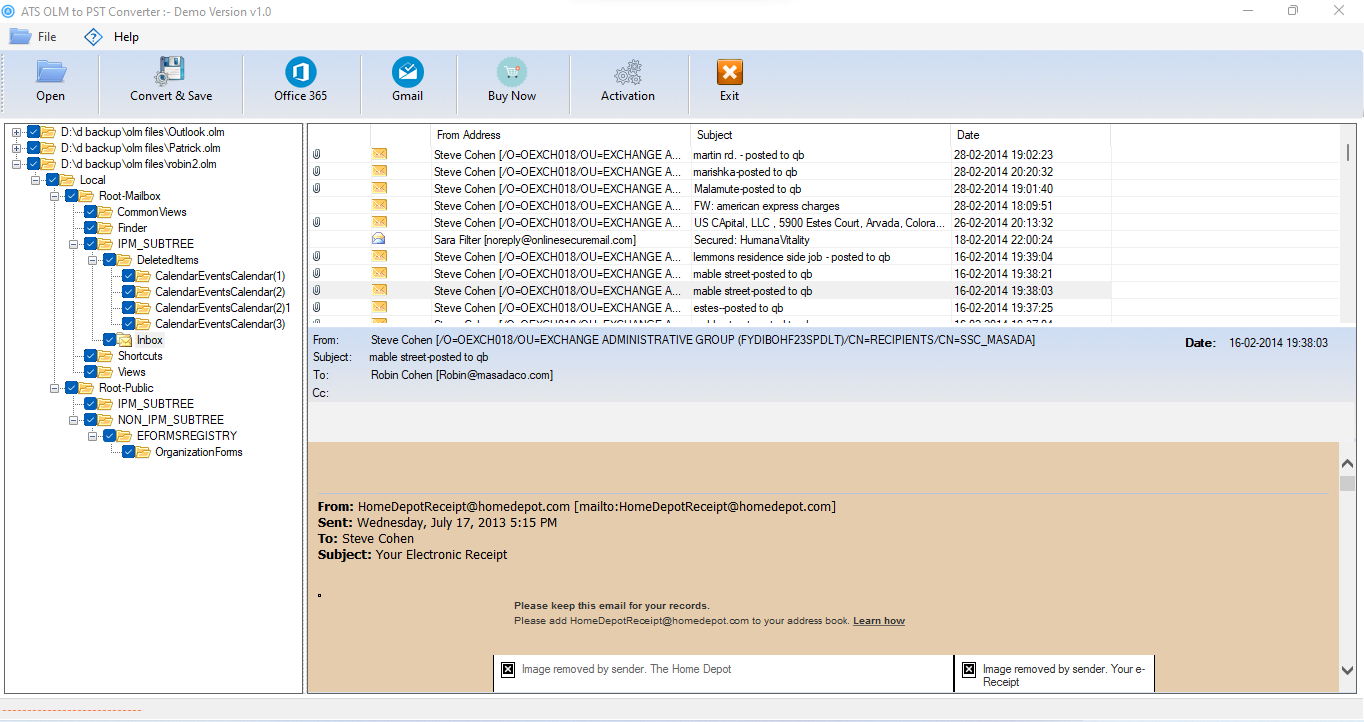This screenshot has height=722, width=1364.
Task: Click scroll-up arrow of message preview
Action: pyautogui.click(x=1347, y=462)
